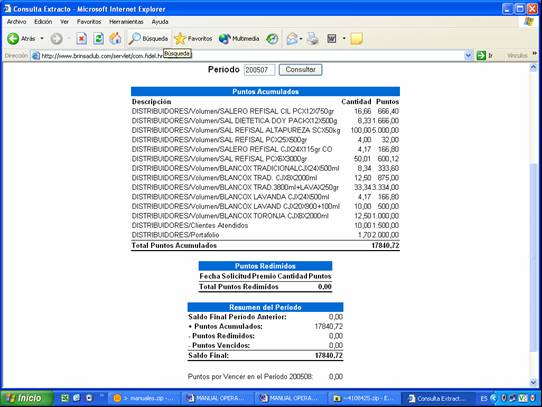Click the Consultar button
Screen dimensions: 542x407
(x=300, y=70)
